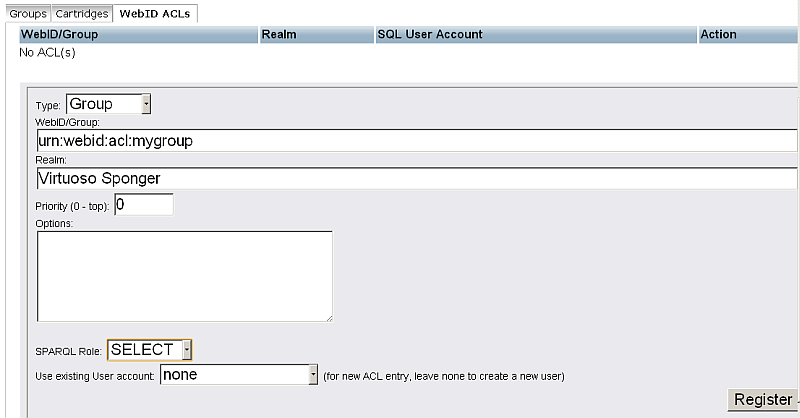Screen dimensions: 800x418
Task: Click the WebID/Group column header
Action: (x=59, y=34)
